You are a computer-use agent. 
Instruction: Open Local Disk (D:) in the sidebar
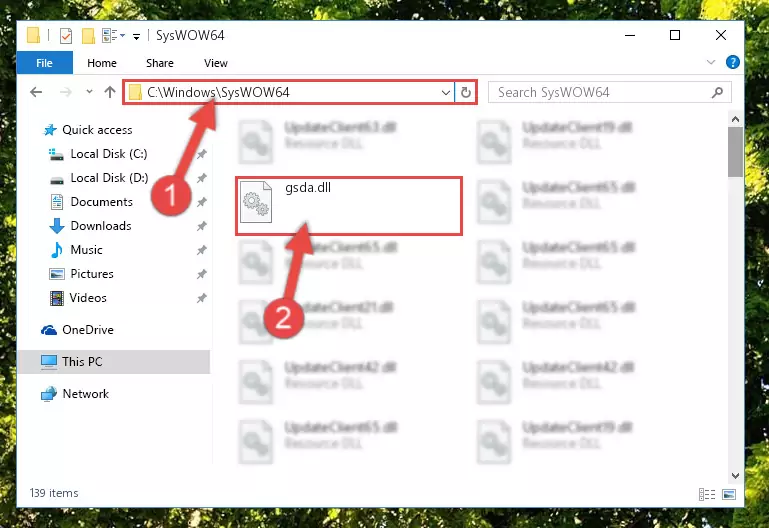tap(109, 178)
